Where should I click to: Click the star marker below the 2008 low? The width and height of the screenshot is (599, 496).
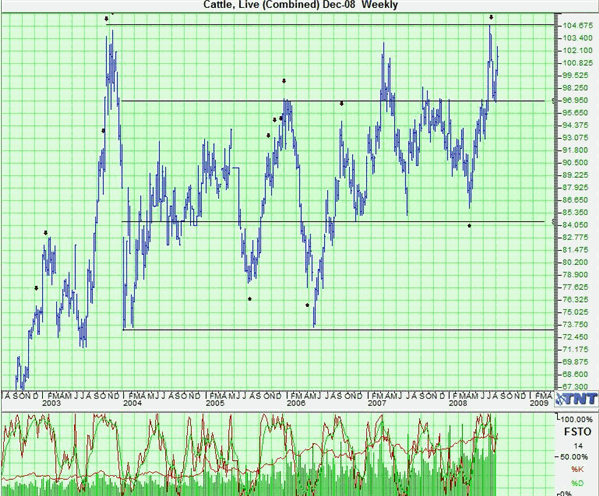point(469,226)
